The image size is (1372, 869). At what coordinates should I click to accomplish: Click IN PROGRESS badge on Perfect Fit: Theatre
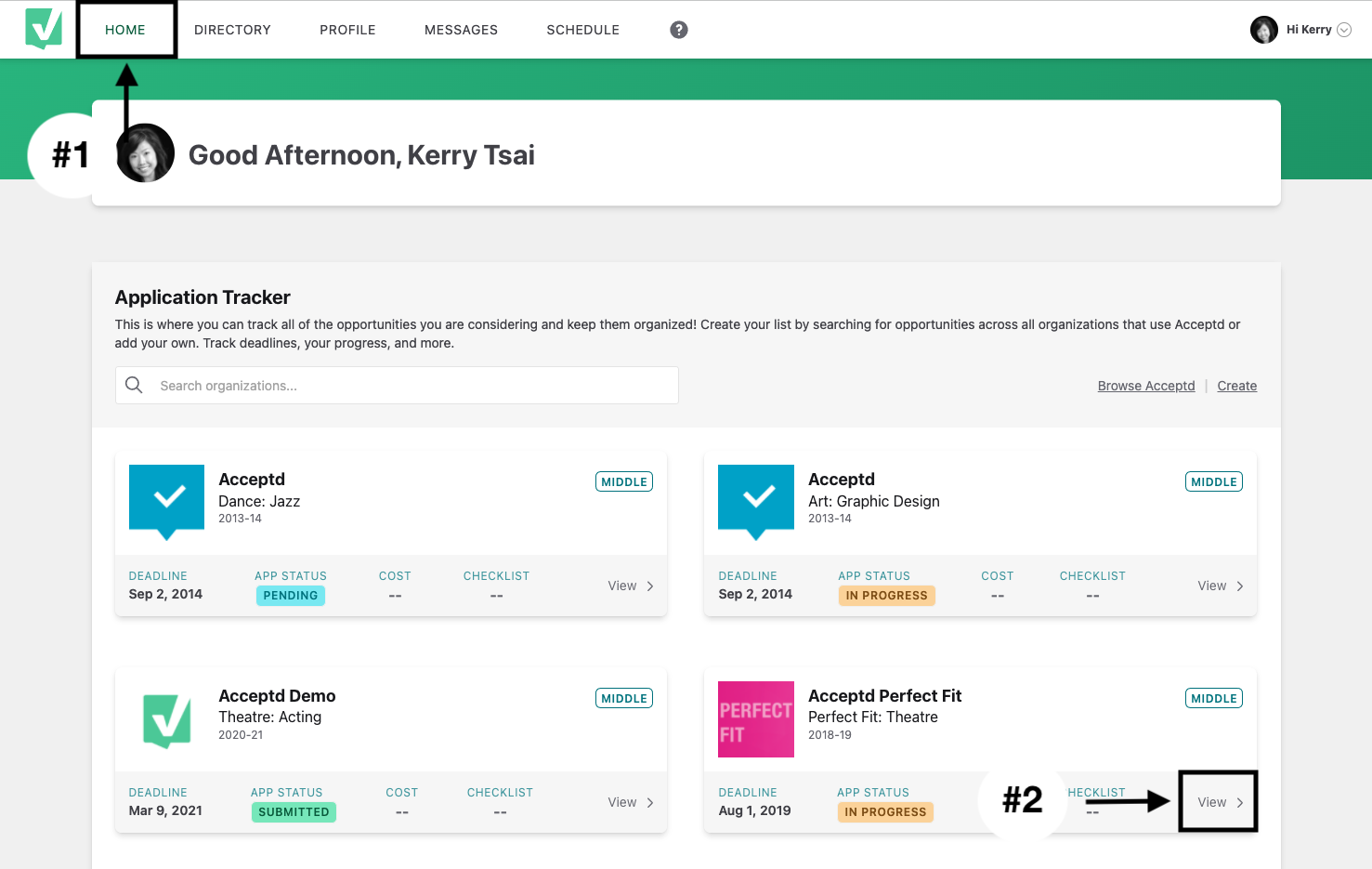(885, 811)
